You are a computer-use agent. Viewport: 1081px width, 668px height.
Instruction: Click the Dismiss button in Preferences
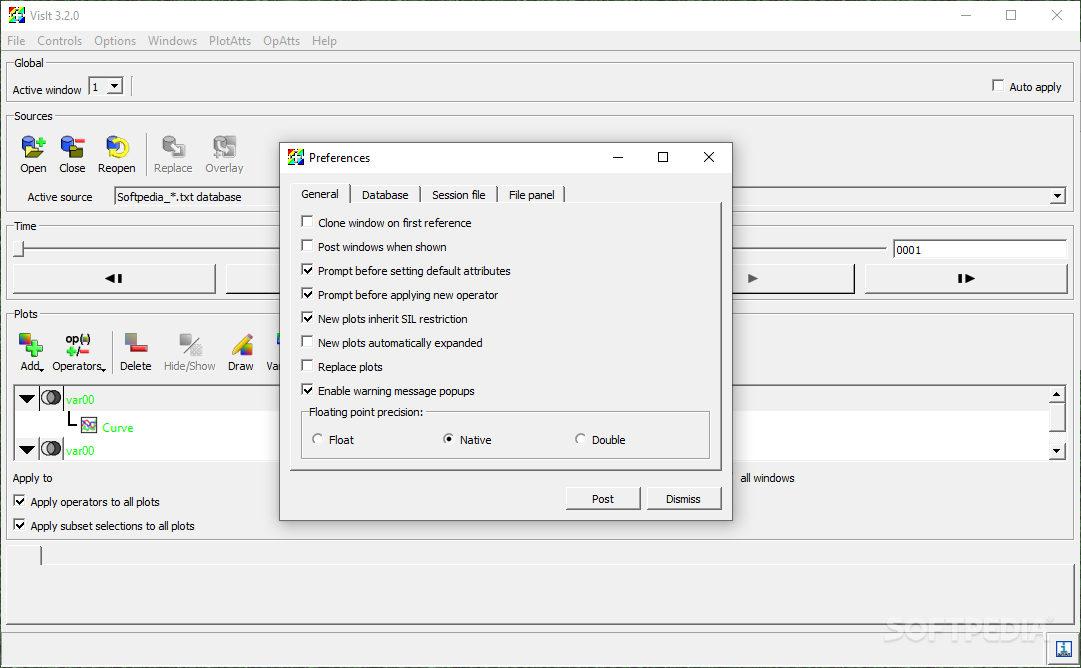coord(683,498)
